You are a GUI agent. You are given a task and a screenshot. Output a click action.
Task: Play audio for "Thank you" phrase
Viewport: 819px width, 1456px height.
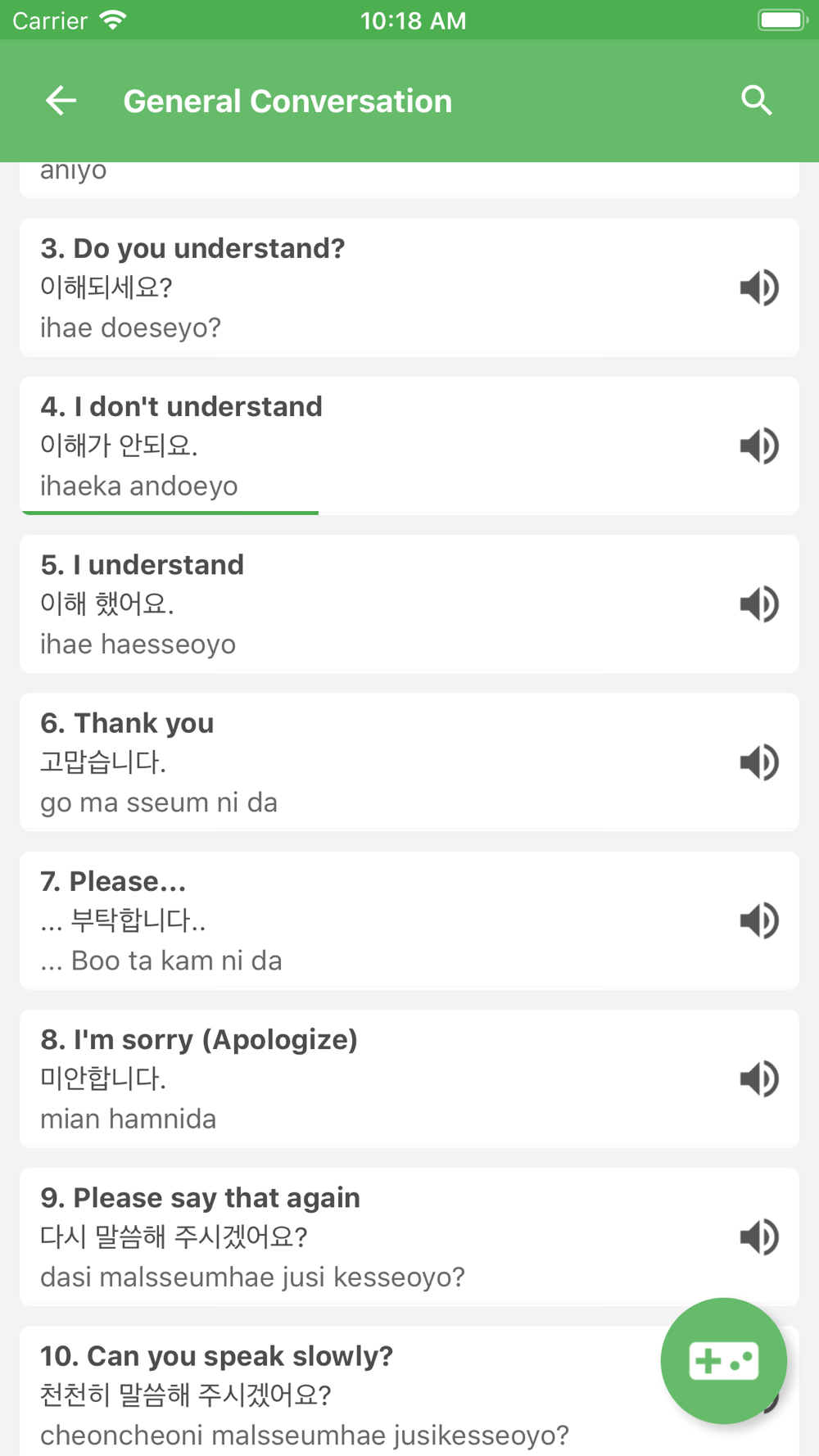tap(759, 762)
